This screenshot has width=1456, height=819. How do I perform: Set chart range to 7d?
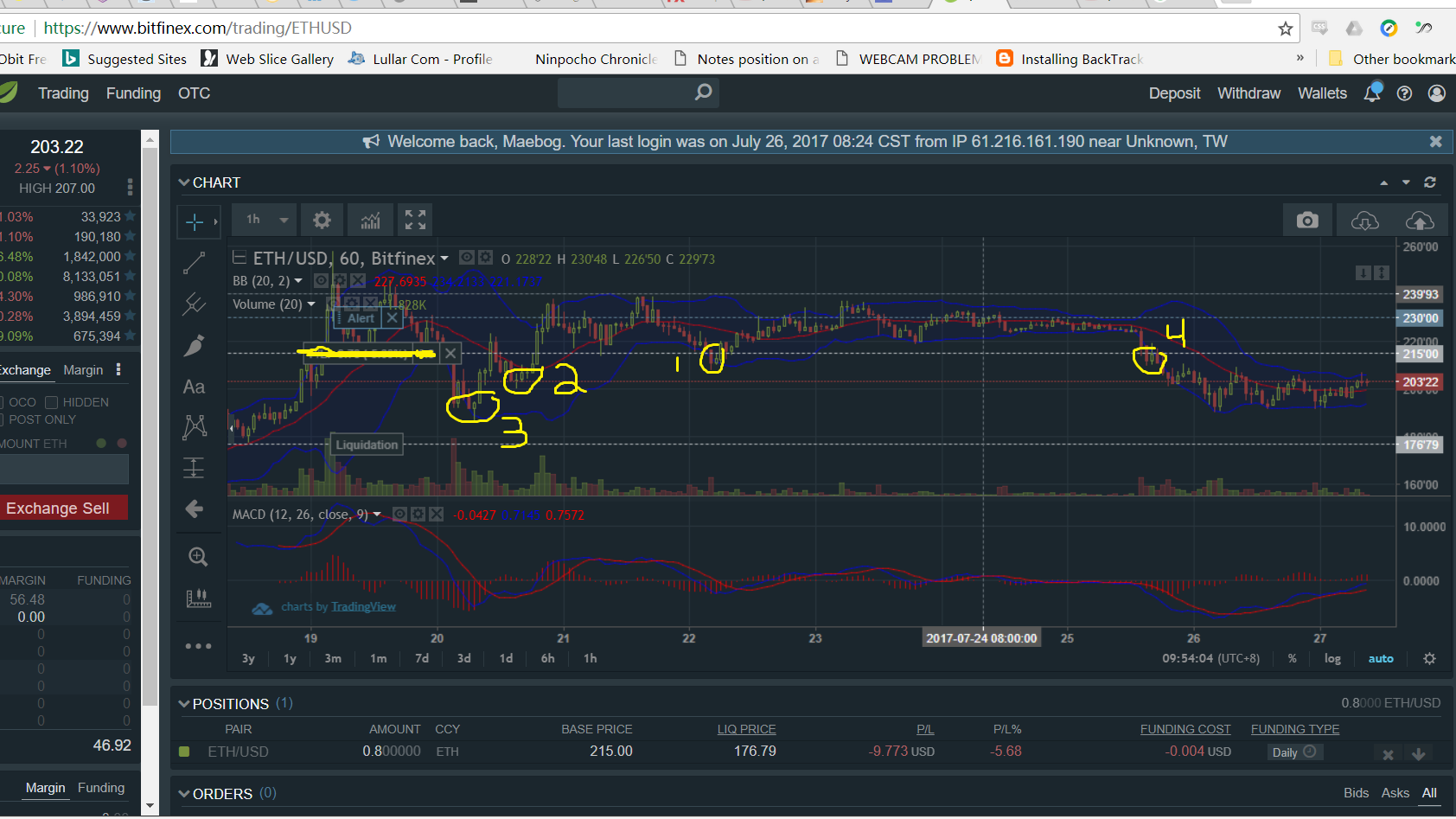click(422, 659)
